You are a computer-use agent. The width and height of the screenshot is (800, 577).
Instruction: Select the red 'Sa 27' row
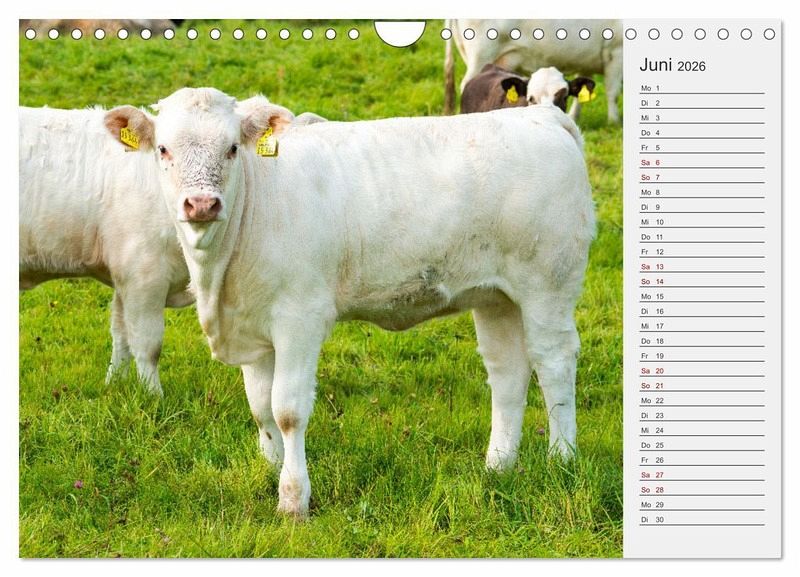(x=702, y=474)
